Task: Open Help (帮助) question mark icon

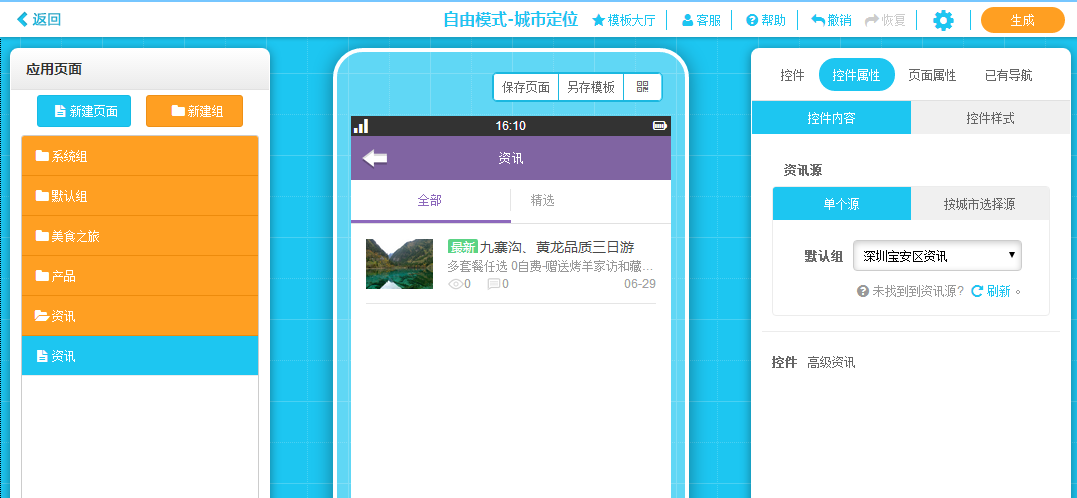Action: point(752,20)
